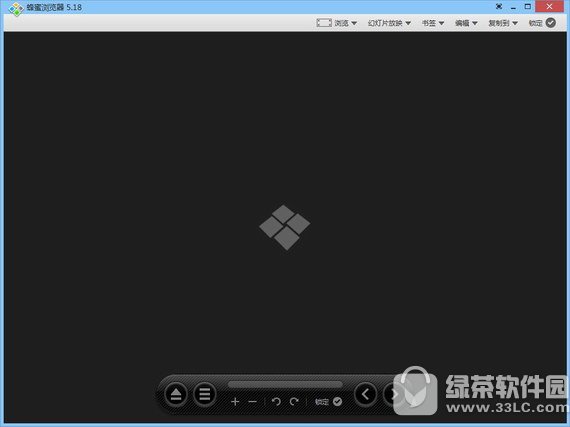Enter fullscreen mode via title bar icon
Viewport: 570px width, 427px height.
499,7
